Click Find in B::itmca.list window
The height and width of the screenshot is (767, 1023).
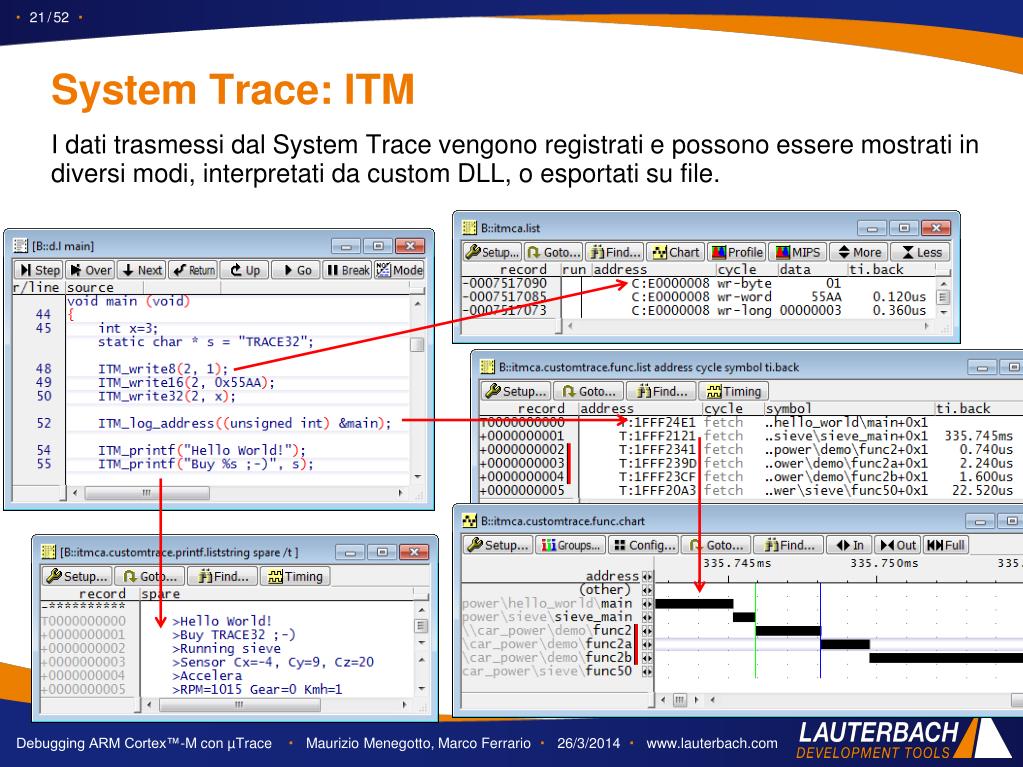[615, 252]
